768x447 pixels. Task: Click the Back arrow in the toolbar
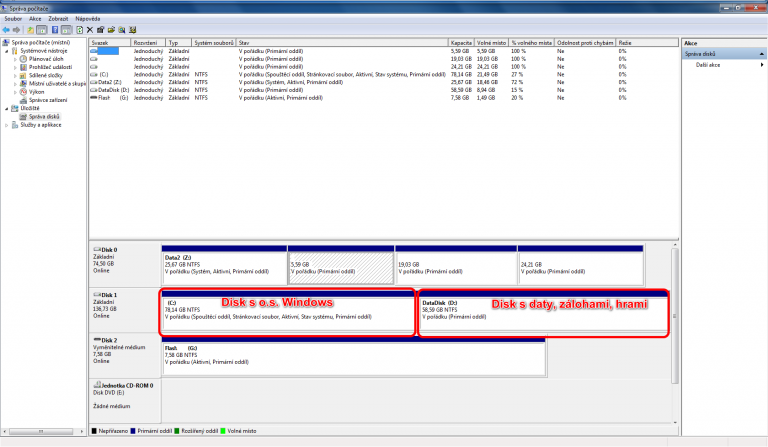pyautogui.click(x=7, y=31)
